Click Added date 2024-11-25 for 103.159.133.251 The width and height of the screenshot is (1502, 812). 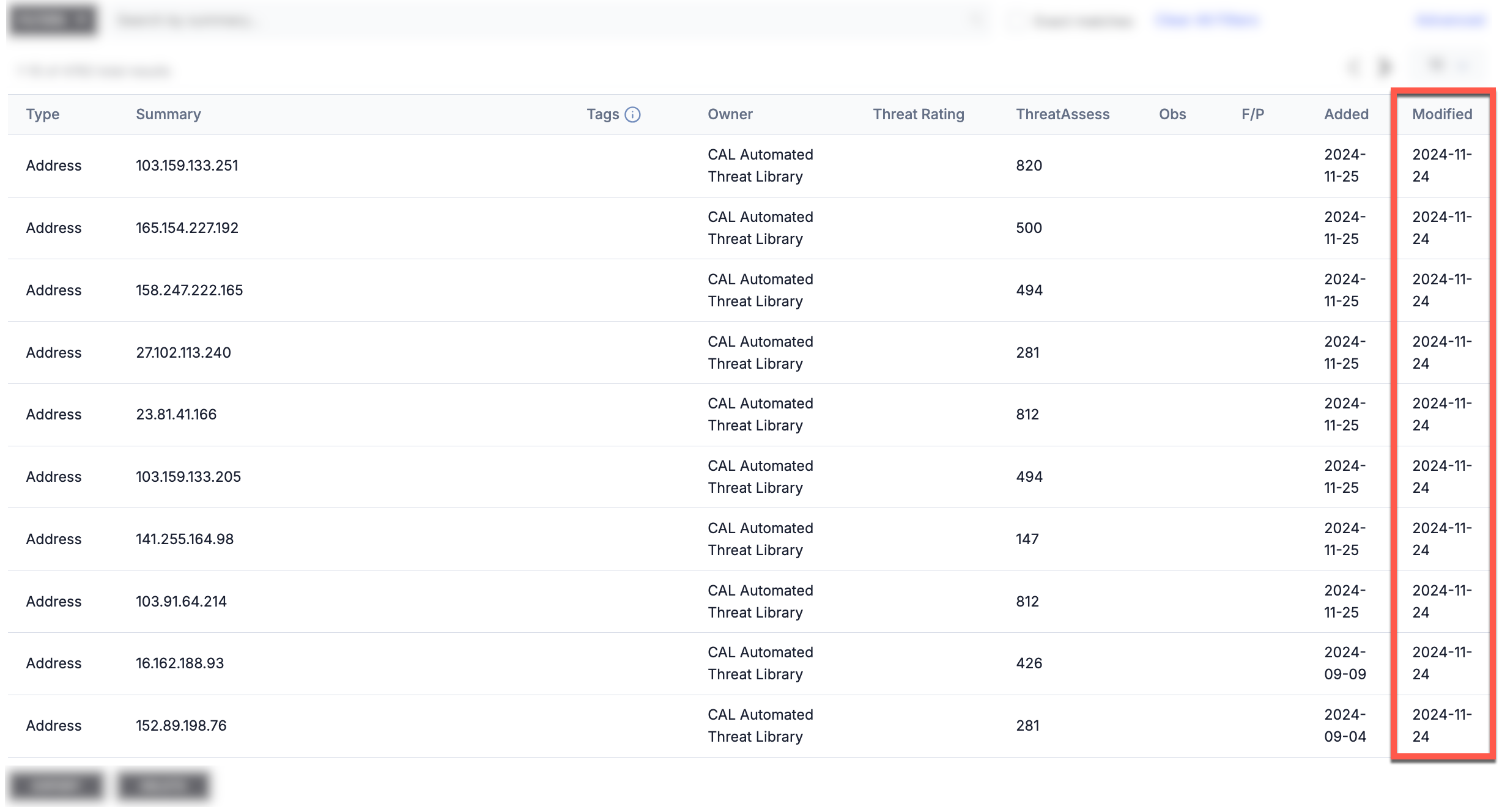[1345, 166]
